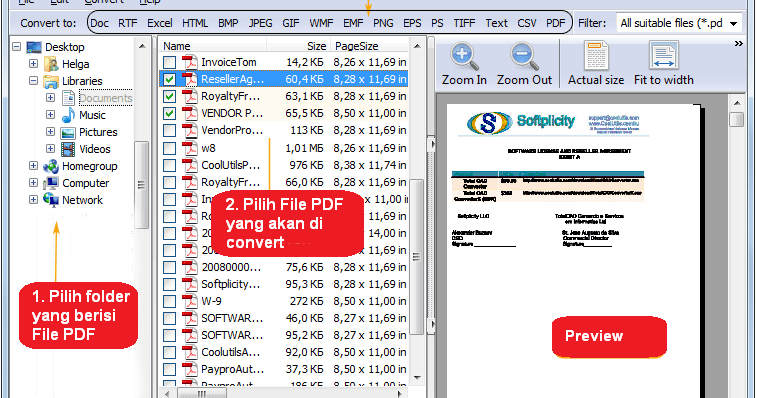757x398 pixels.
Task: Click PDF icon next to CoolutilsA…
Action: (190, 353)
